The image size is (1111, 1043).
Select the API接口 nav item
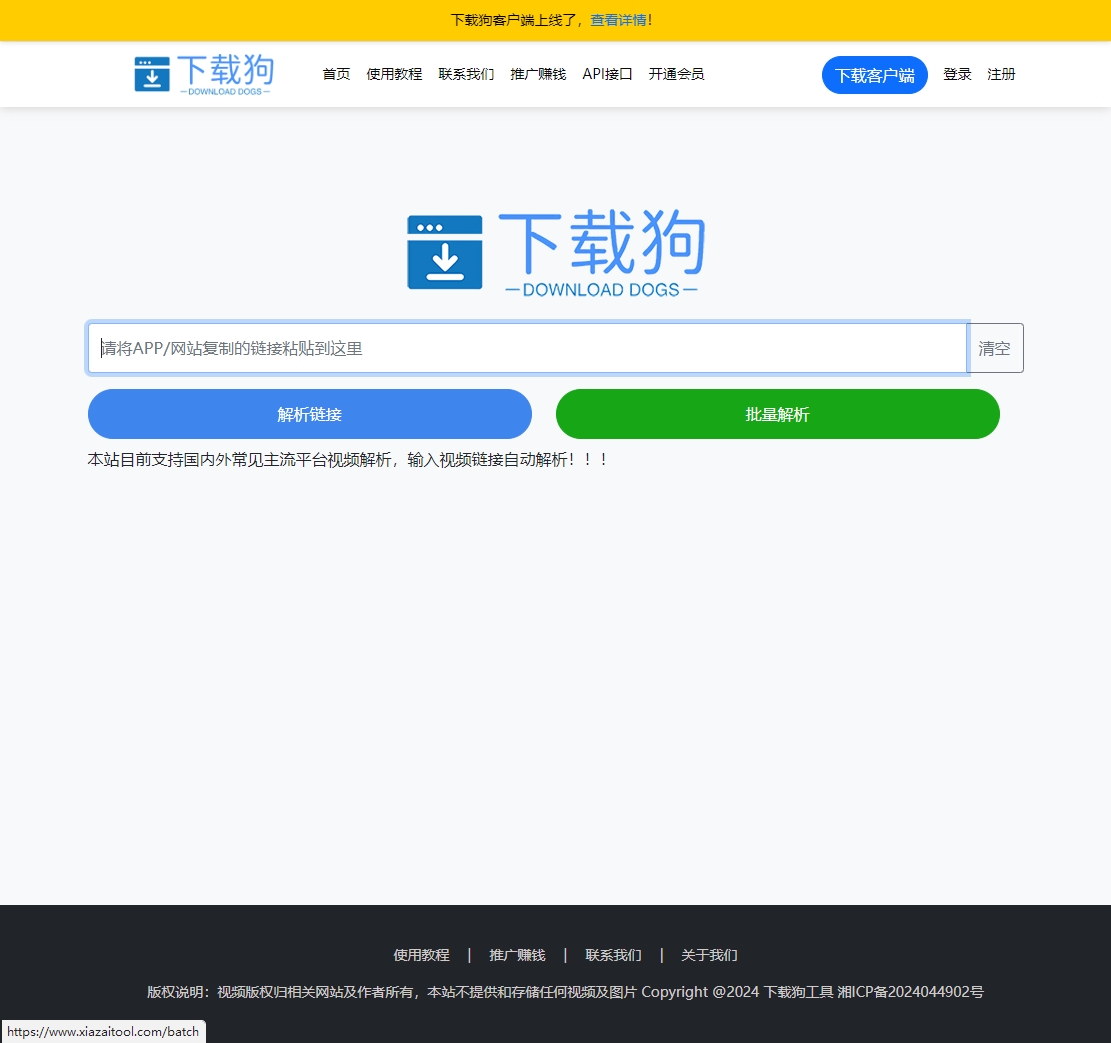click(607, 74)
